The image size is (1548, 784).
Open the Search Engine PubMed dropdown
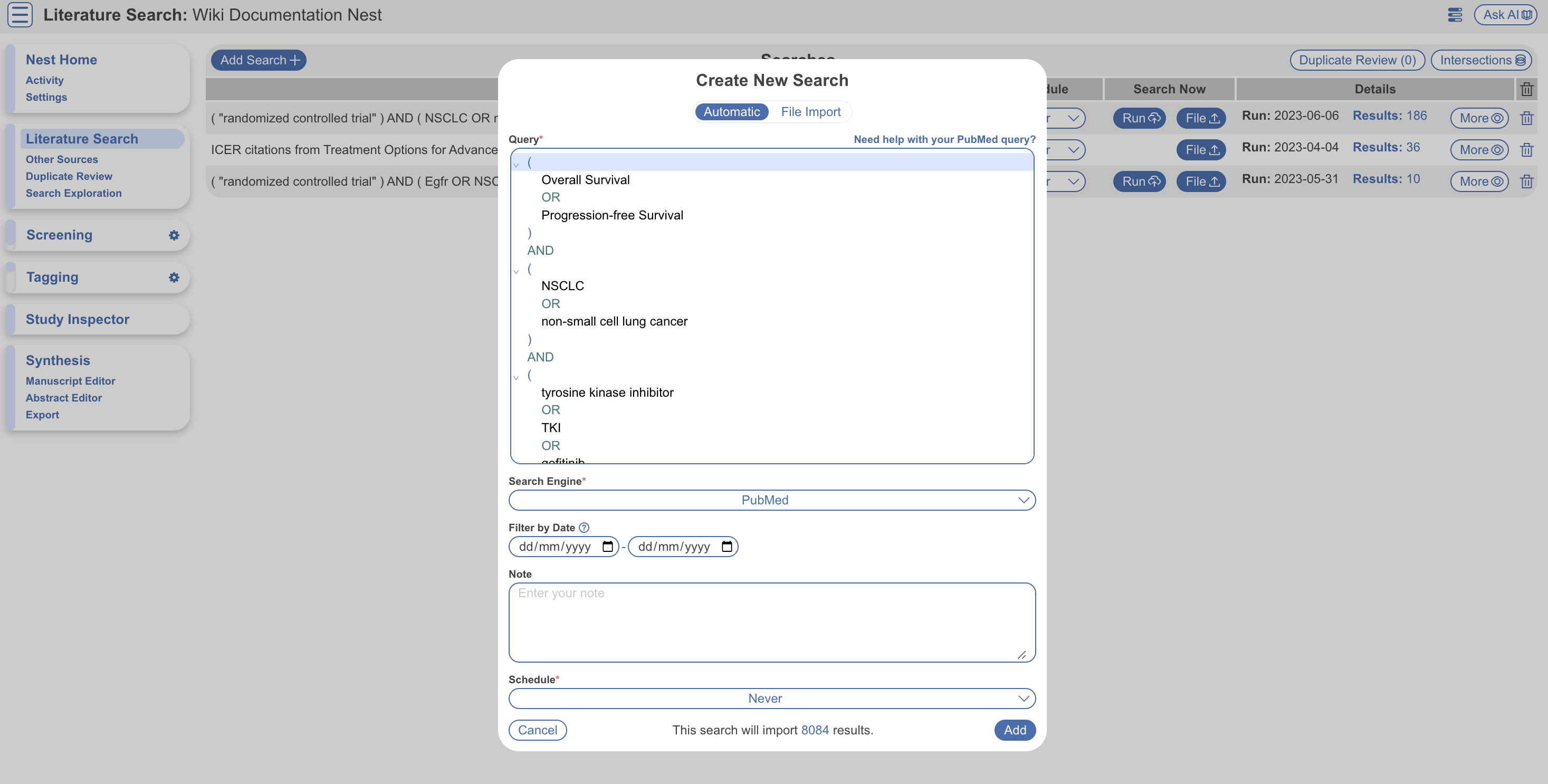point(771,500)
